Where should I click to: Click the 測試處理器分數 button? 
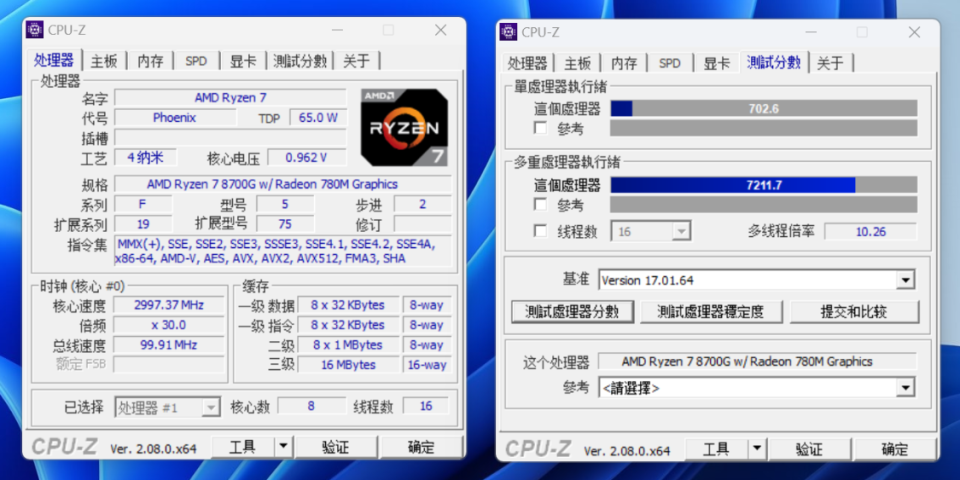pyautogui.click(x=572, y=312)
